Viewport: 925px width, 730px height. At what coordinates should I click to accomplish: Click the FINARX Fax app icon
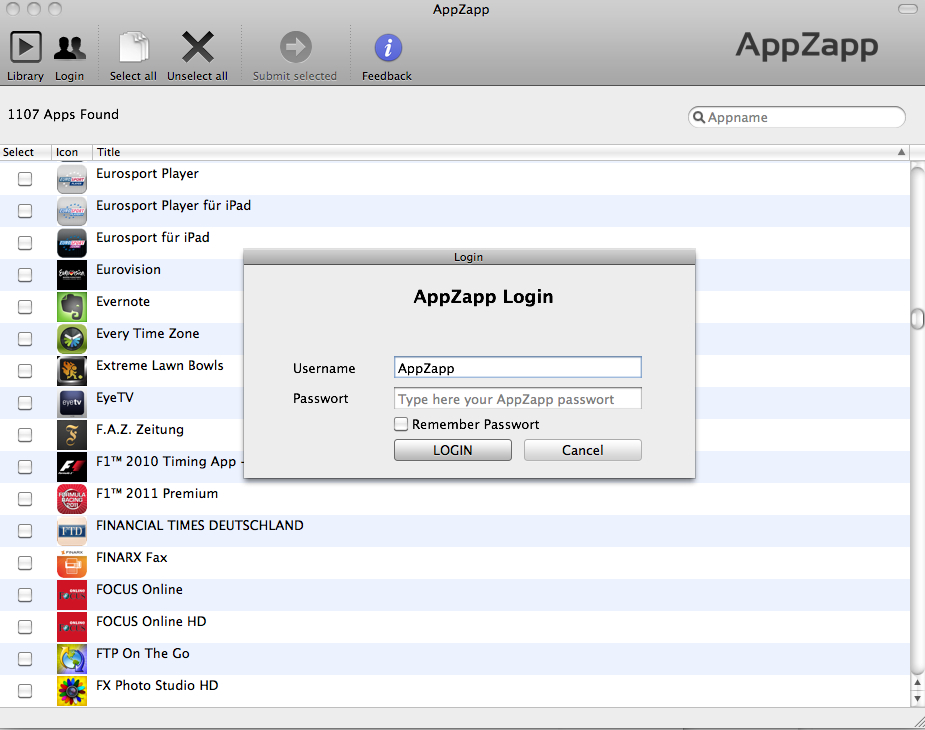72,562
